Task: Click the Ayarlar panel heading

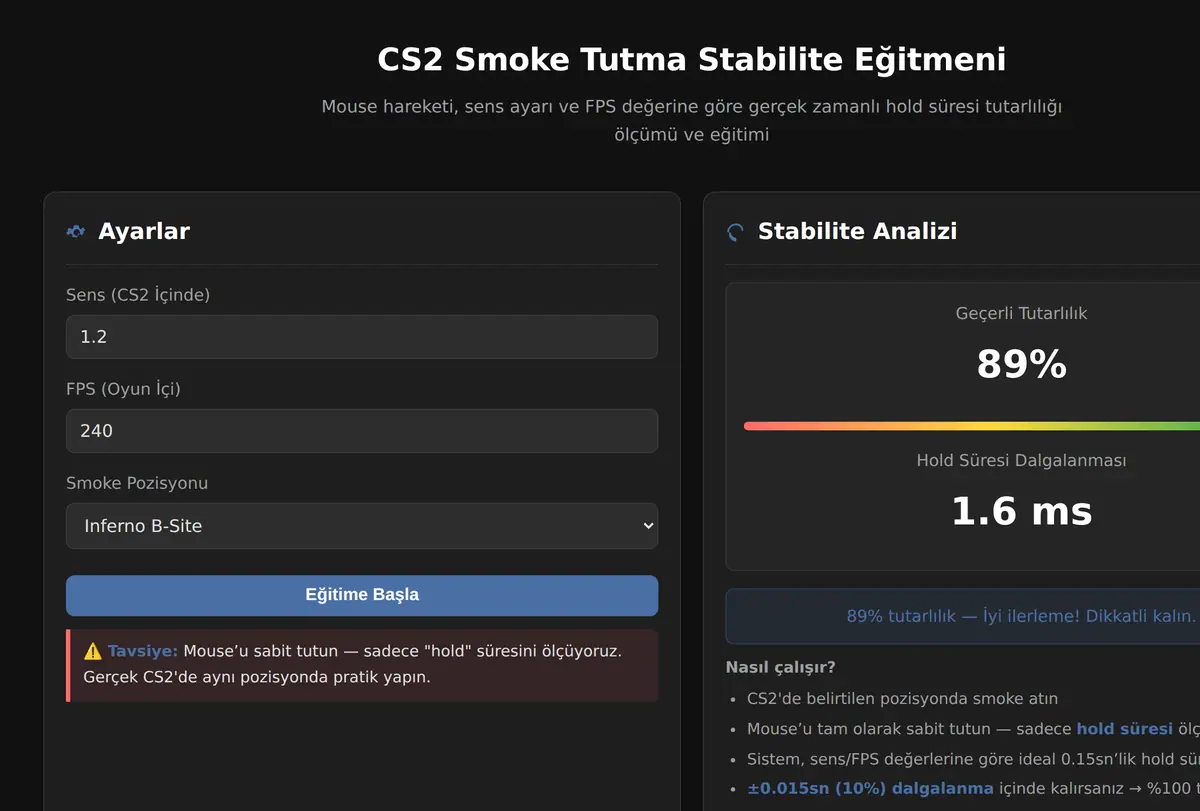Action: (144, 232)
